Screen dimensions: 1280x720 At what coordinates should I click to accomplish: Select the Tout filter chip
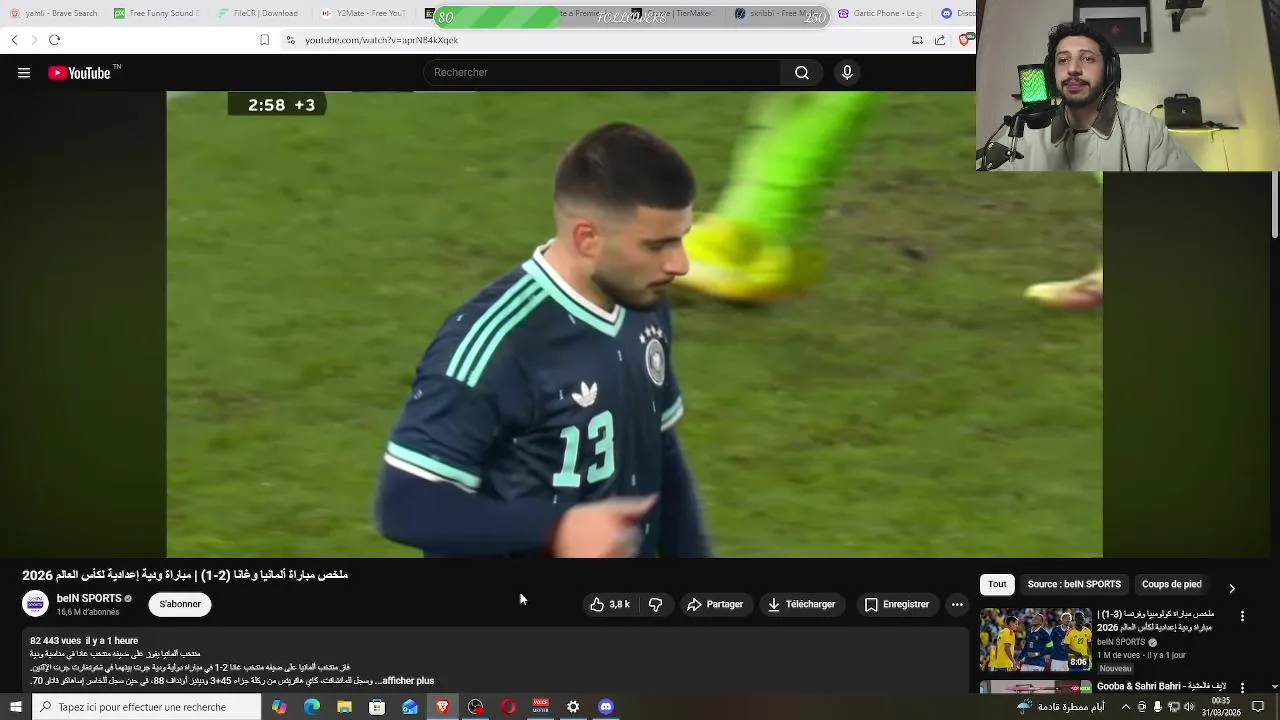(x=997, y=584)
